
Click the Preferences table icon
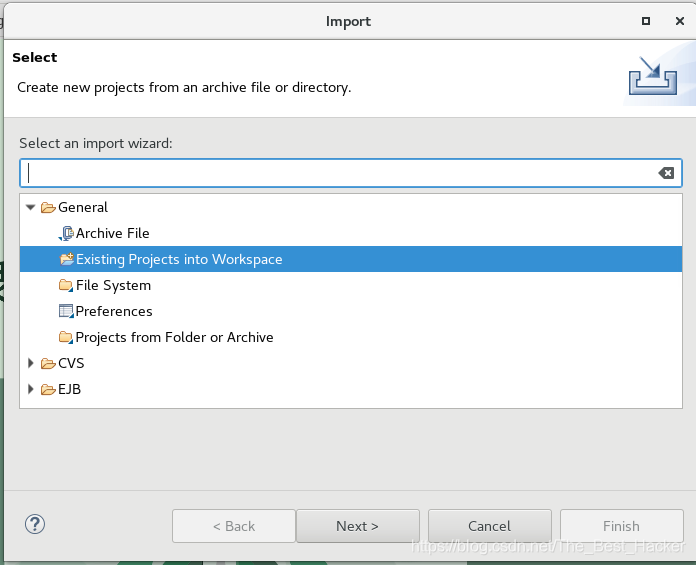click(x=66, y=311)
